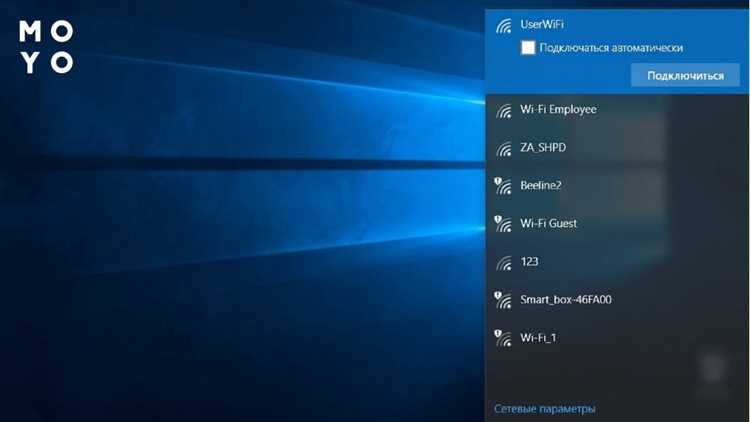Click the Beeline2 unsecured Wi-Fi icon
The width and height of the screenshot is (750, 422).
pos(503,186)
